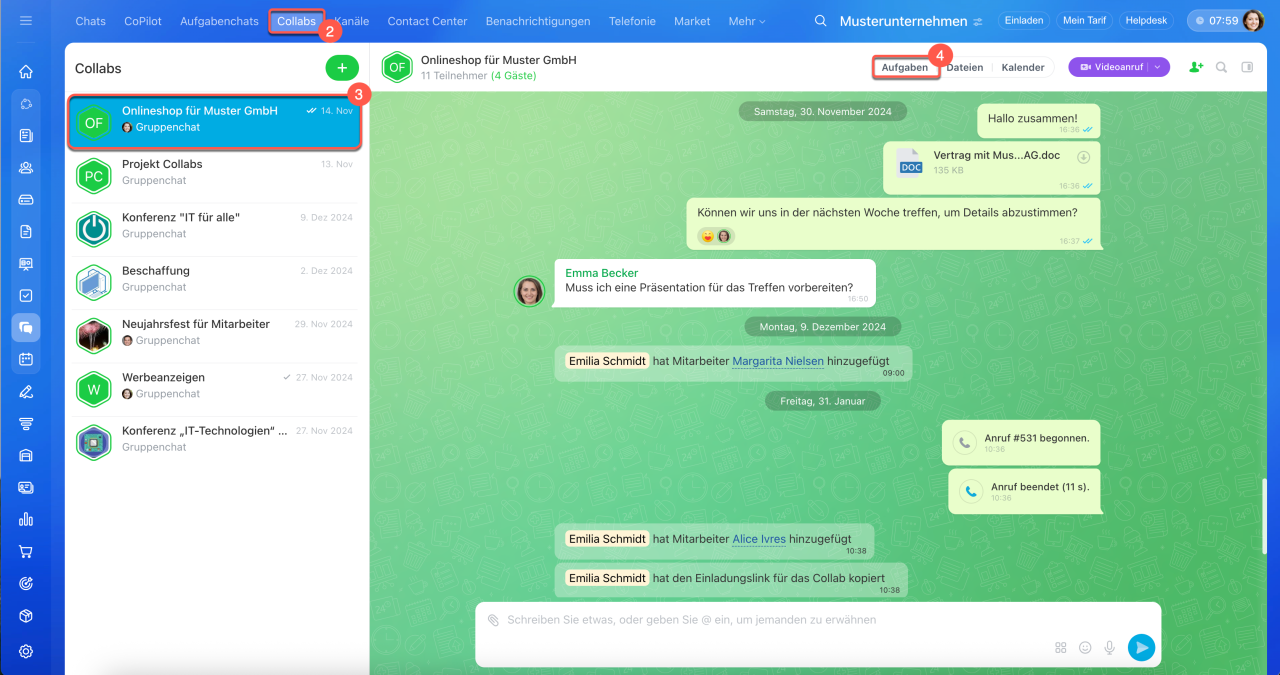Click the Kalender button in chat header
The height and width of the screenshot is (675, 1280).
[1023, 67]
